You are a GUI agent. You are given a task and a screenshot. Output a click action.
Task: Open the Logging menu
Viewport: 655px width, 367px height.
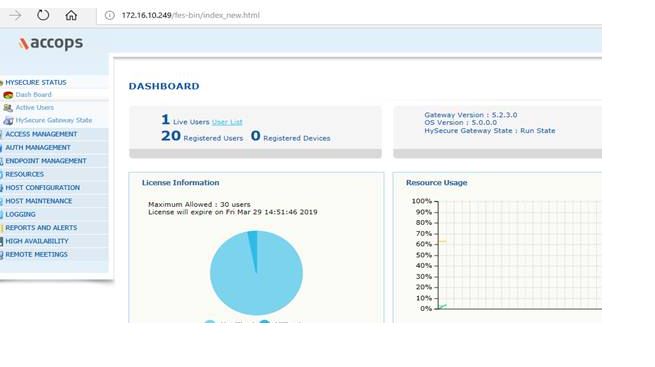[20, 214]
